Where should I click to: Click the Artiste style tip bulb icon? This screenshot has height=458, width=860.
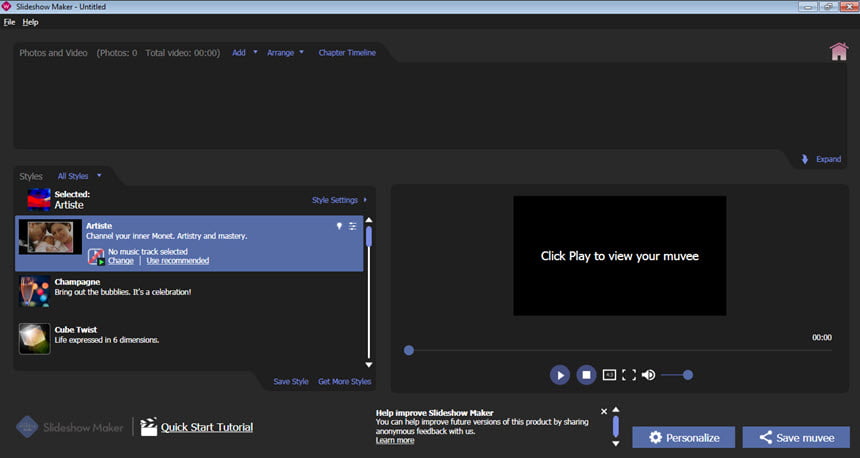(x=339, y=226)
